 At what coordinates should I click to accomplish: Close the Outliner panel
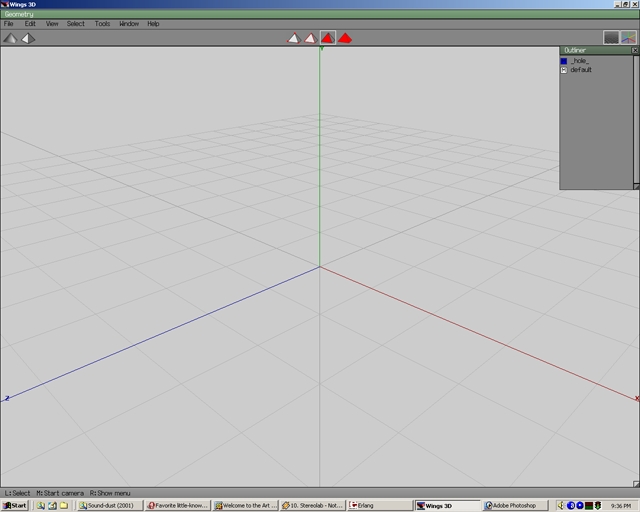point(635,50)
